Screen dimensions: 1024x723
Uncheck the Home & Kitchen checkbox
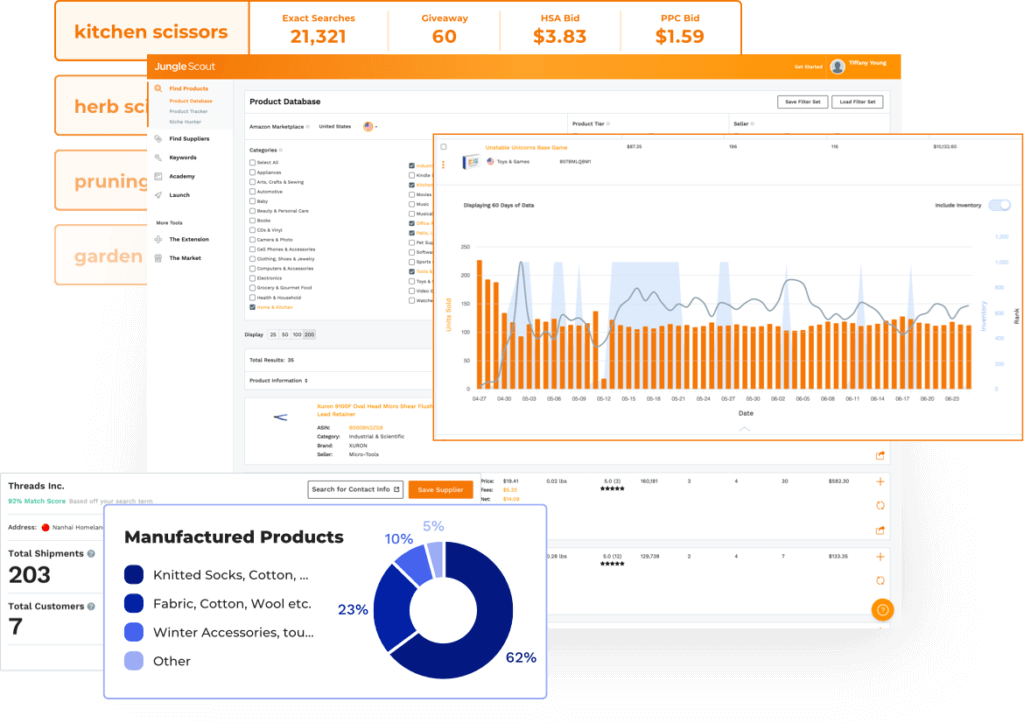(252, 307)
